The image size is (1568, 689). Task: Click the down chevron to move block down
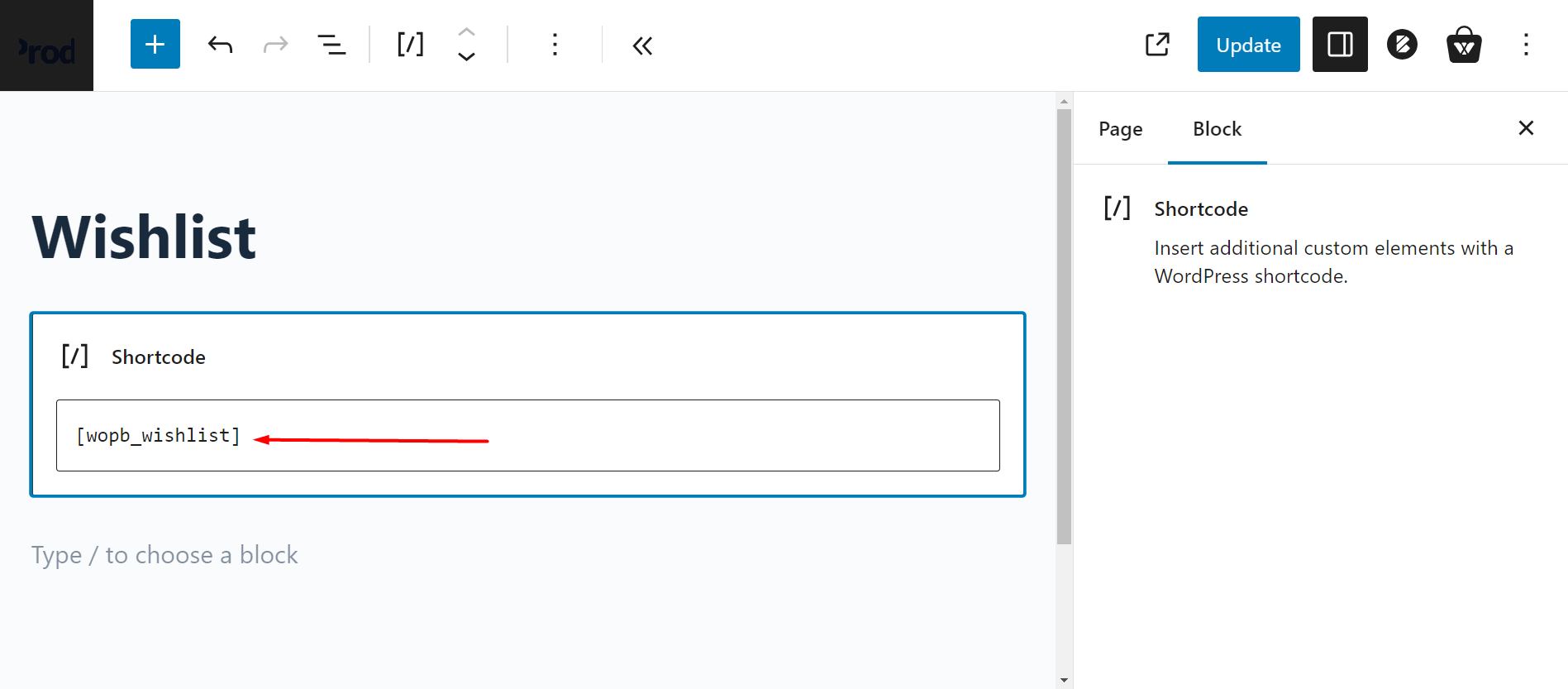466,56
